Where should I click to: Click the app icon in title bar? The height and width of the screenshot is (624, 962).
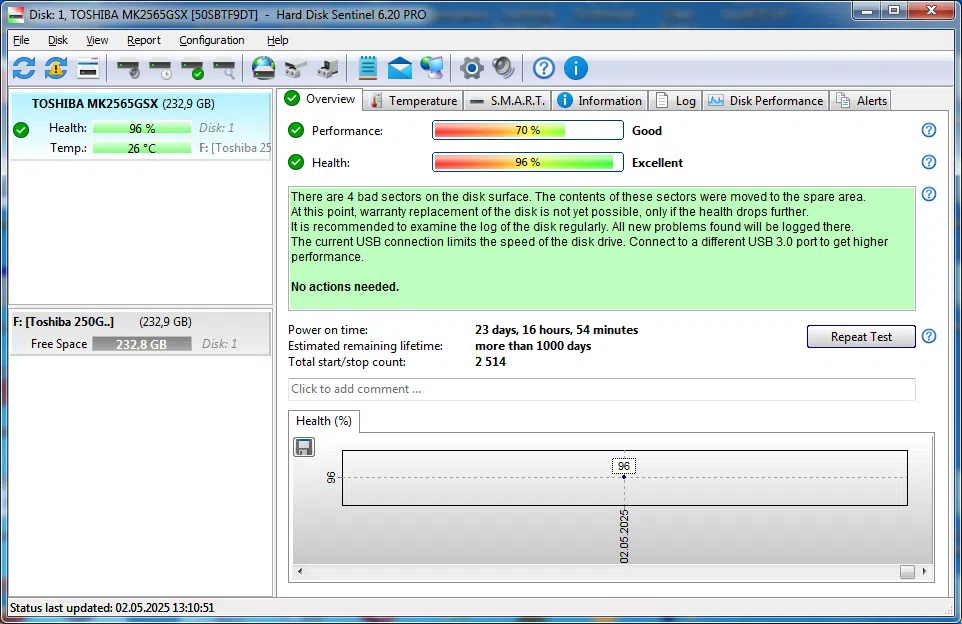tap(16, 14)
